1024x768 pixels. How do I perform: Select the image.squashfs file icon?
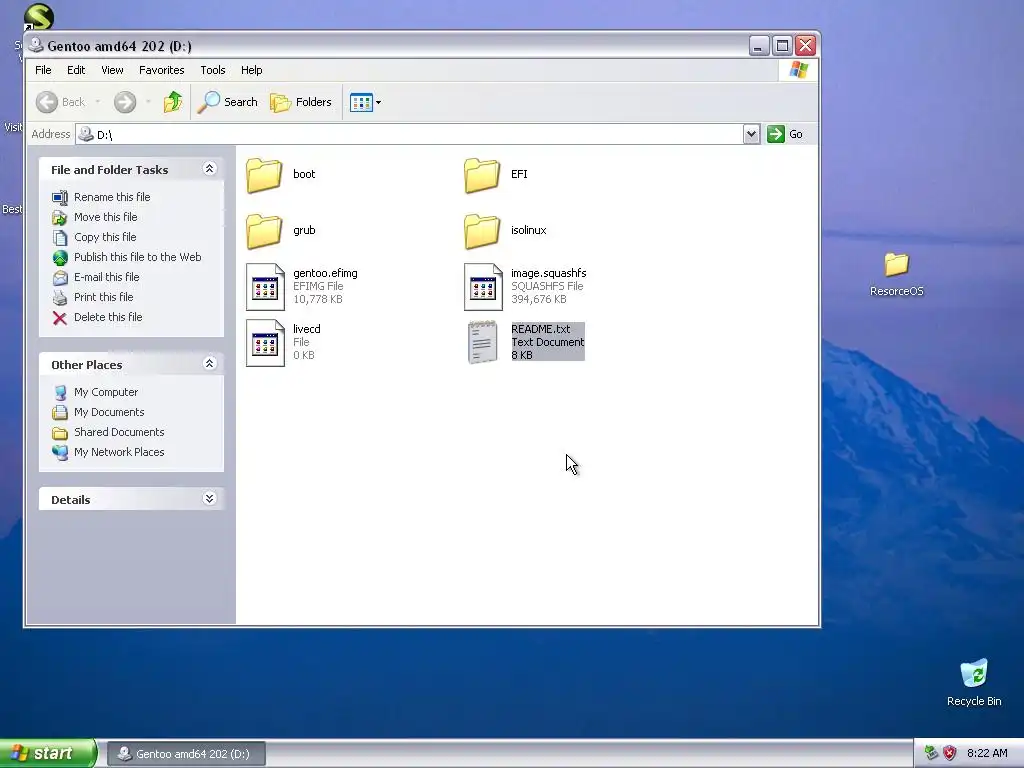[x=483, y=287]
